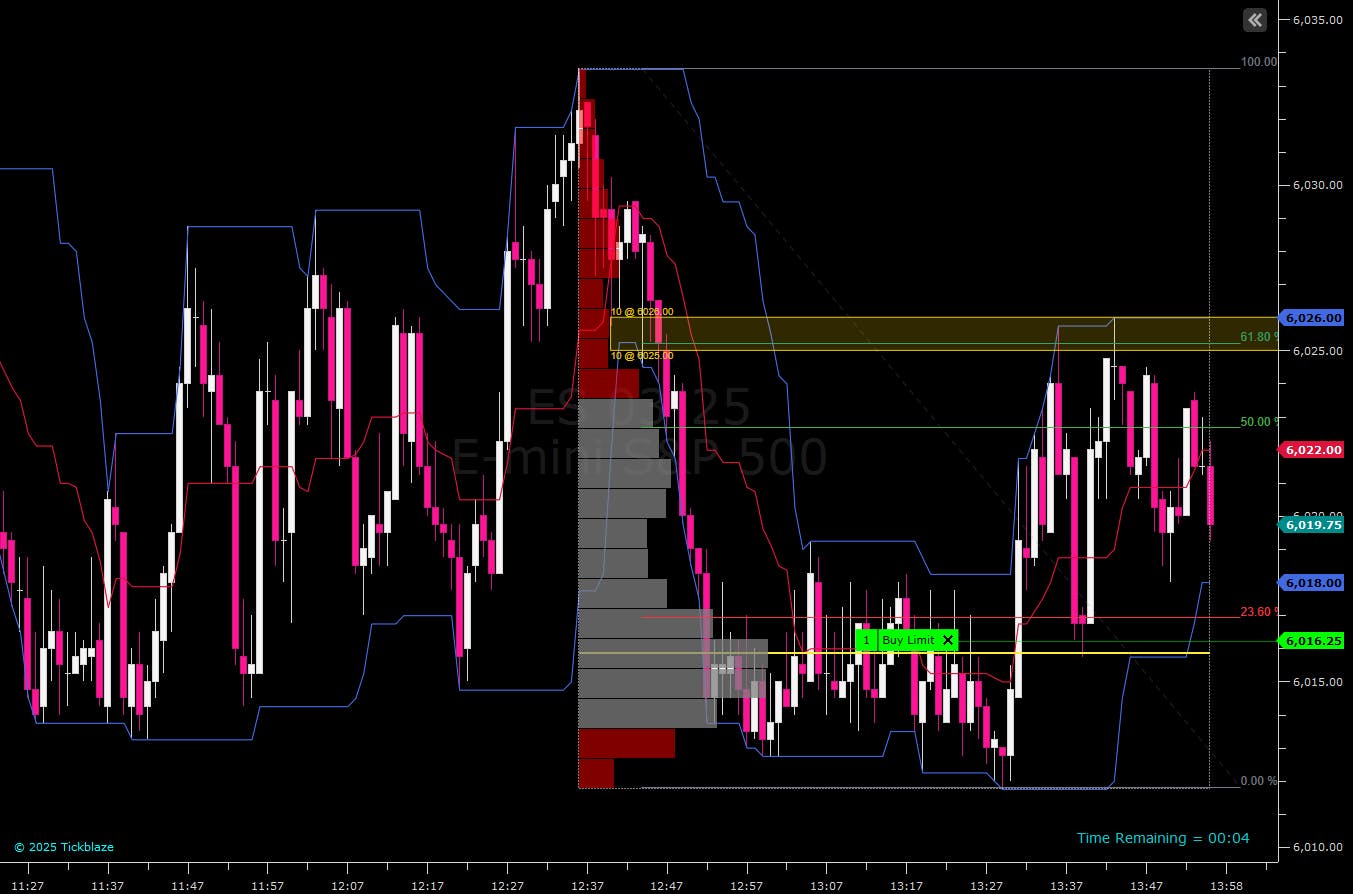Click the Time Remaining = 00:04 text
1353x894 pixels.
(1163, 838)
